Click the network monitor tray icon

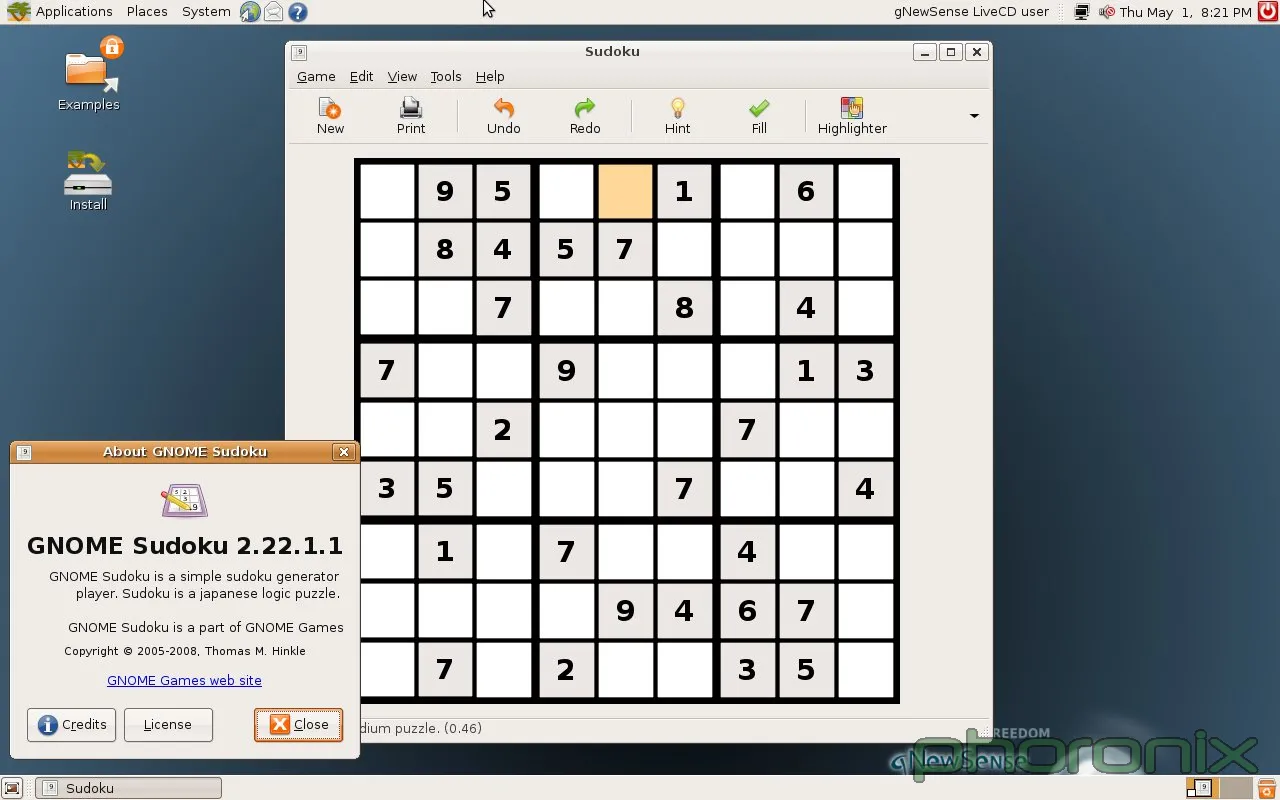tap(1081, 12)
